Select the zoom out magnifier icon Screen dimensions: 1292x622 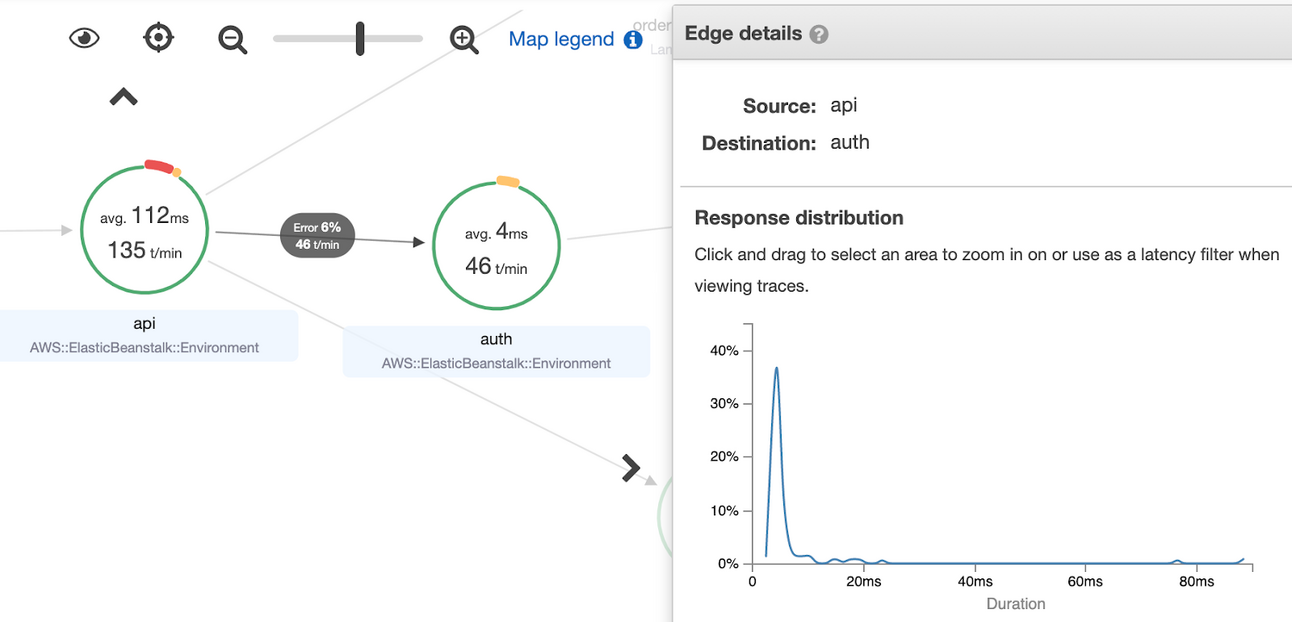(232, 39)
